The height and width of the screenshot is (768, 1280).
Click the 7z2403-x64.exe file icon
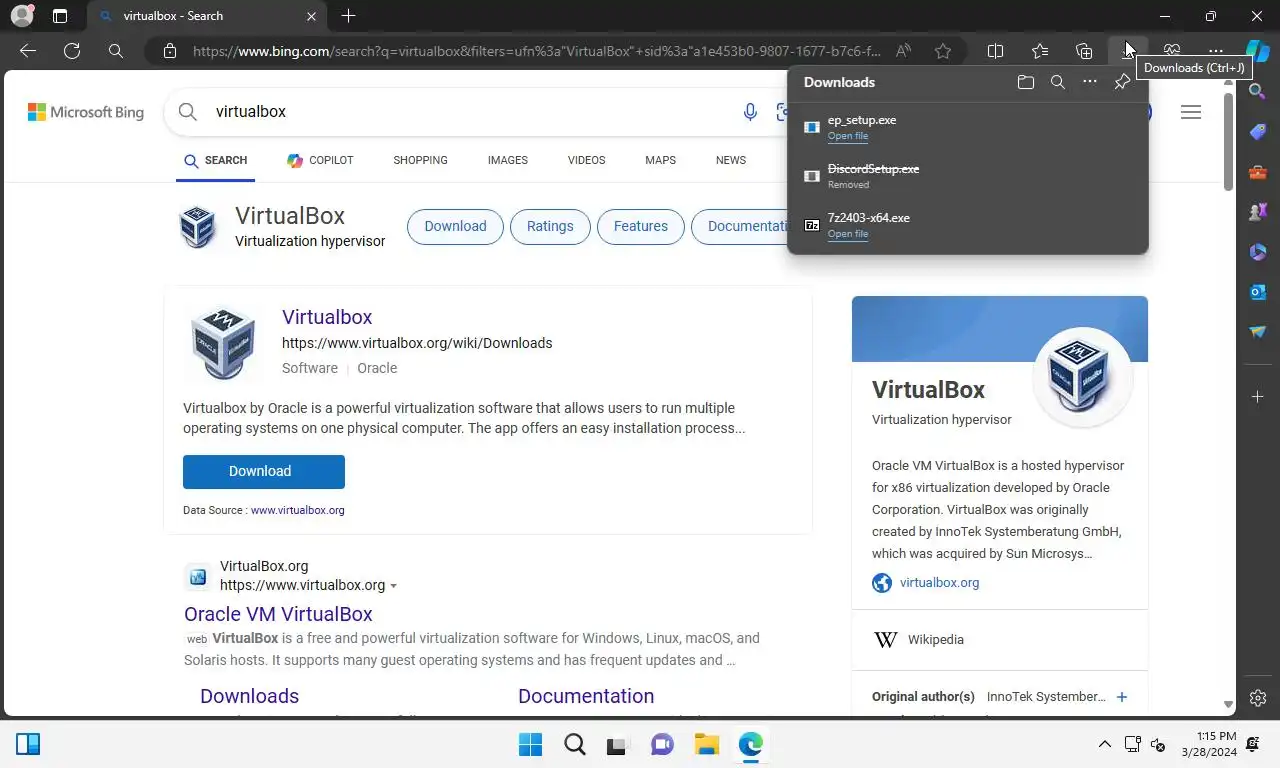pyautogui.click(x=812, y=225)
